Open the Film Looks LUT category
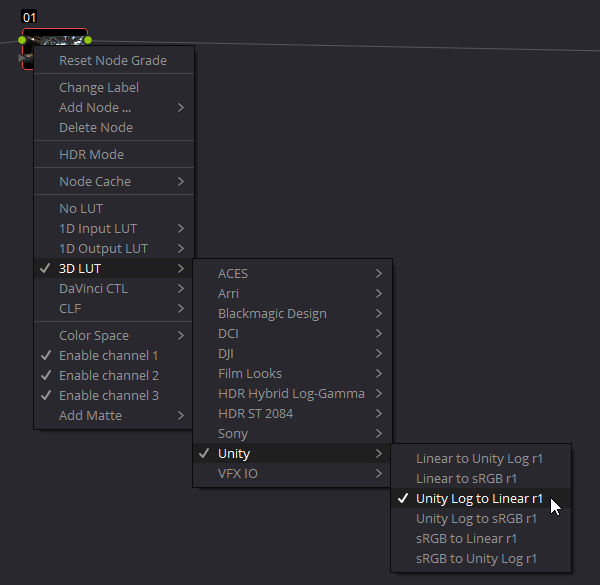600x585 pixels. click(293, 373)
